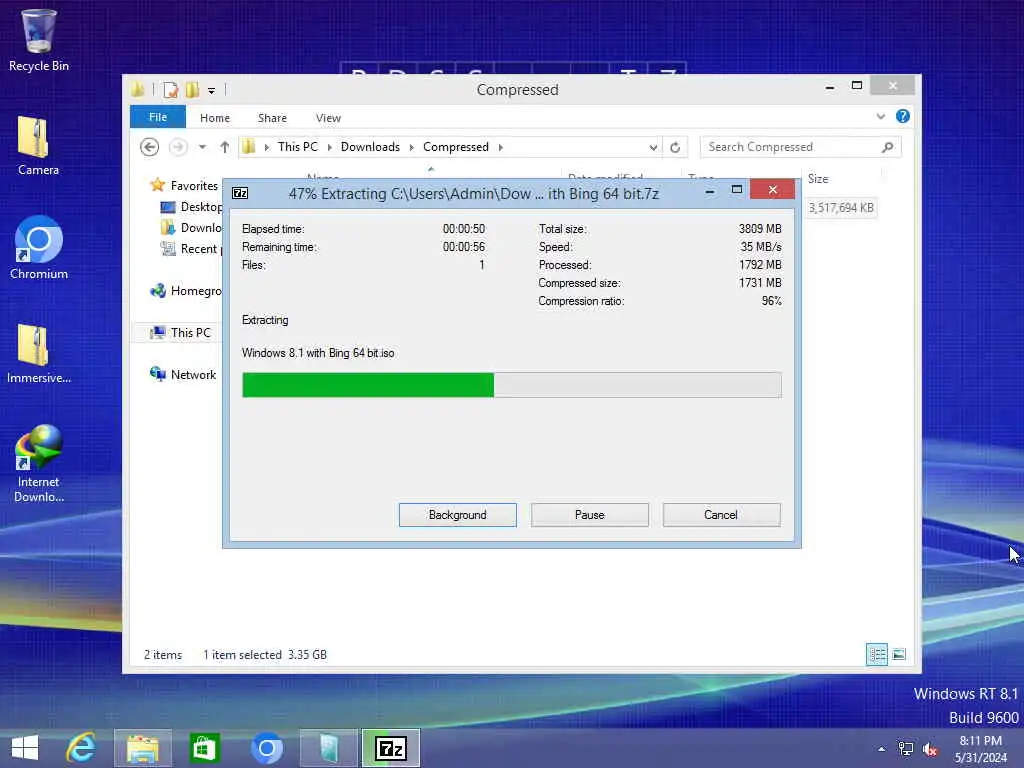Click the Background button in 7-Zip

coord(457,515)
